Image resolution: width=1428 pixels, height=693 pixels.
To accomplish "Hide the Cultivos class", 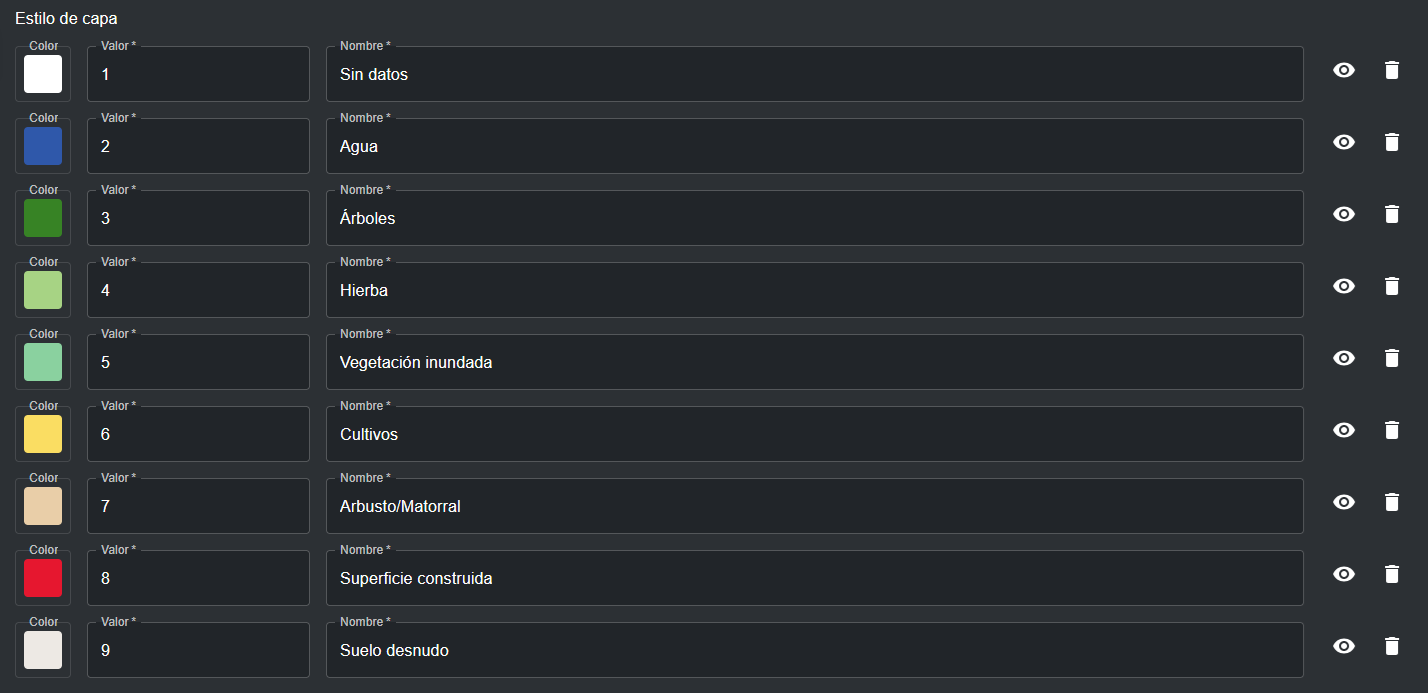I will [x=1344, y=430].
